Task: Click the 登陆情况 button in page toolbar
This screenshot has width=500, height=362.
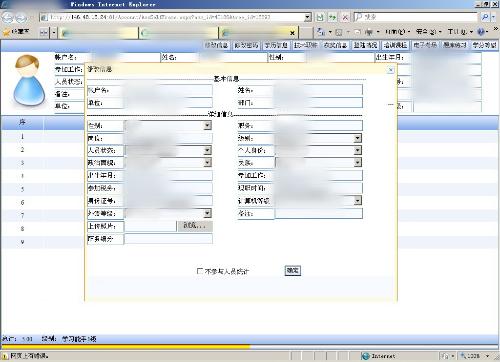Action: tap(365, 45)
